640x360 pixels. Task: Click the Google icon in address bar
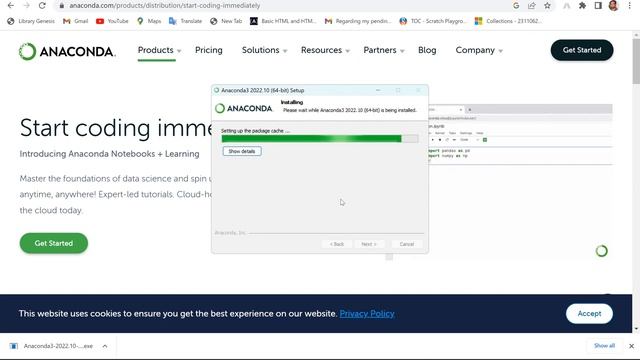pyautogui.click(x=516, y=6)
